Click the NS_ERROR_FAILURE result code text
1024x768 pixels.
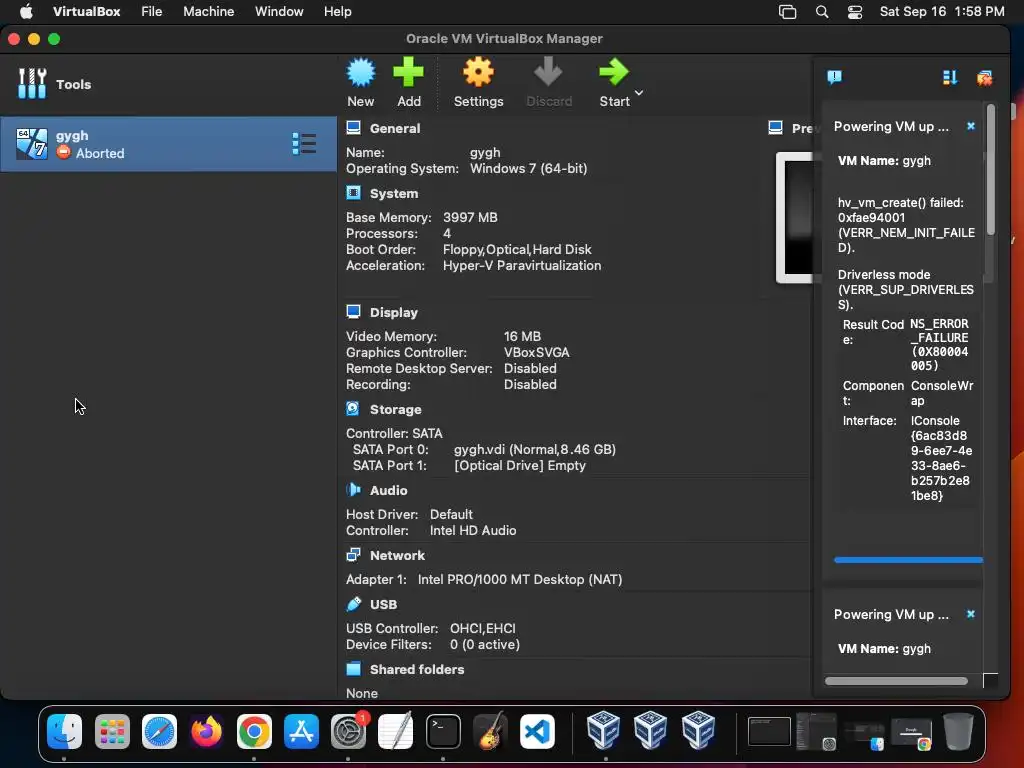(940, 345)
